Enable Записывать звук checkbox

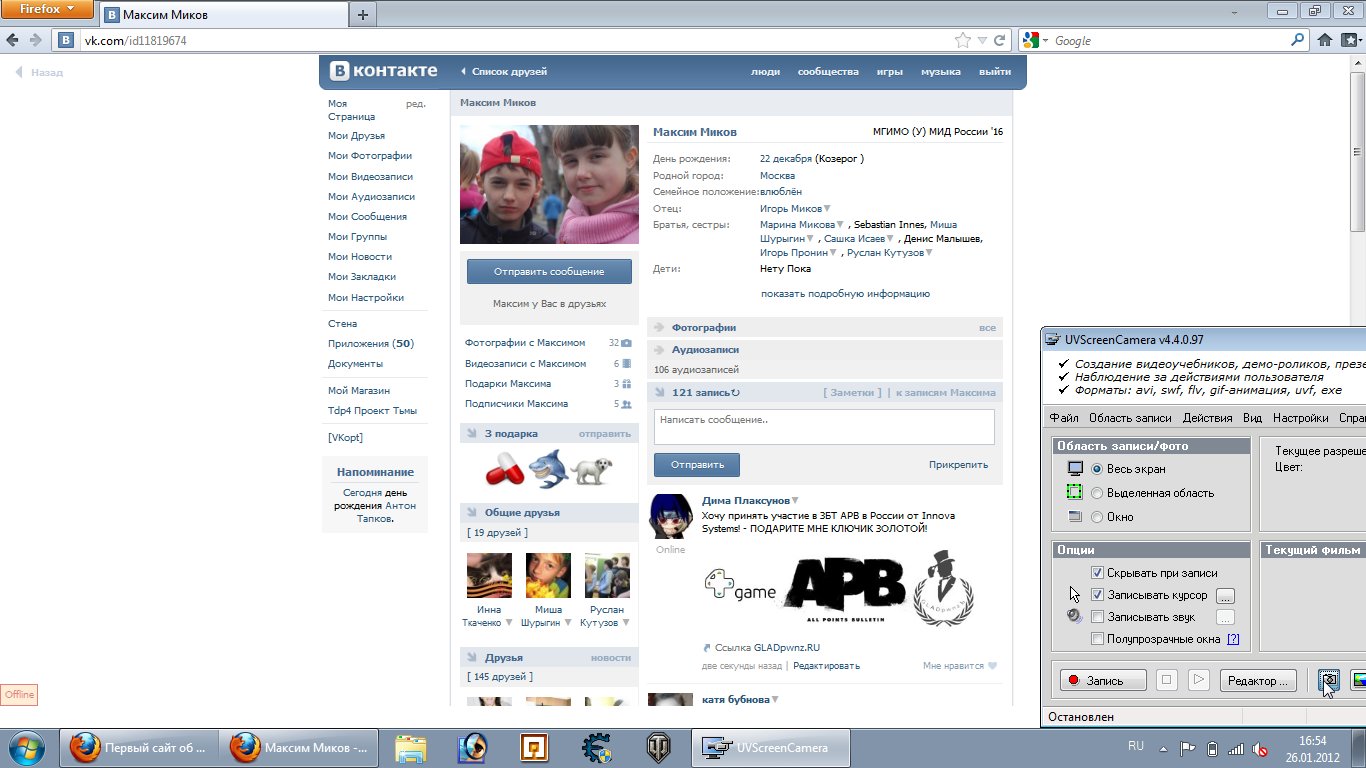coord(1097,617)
